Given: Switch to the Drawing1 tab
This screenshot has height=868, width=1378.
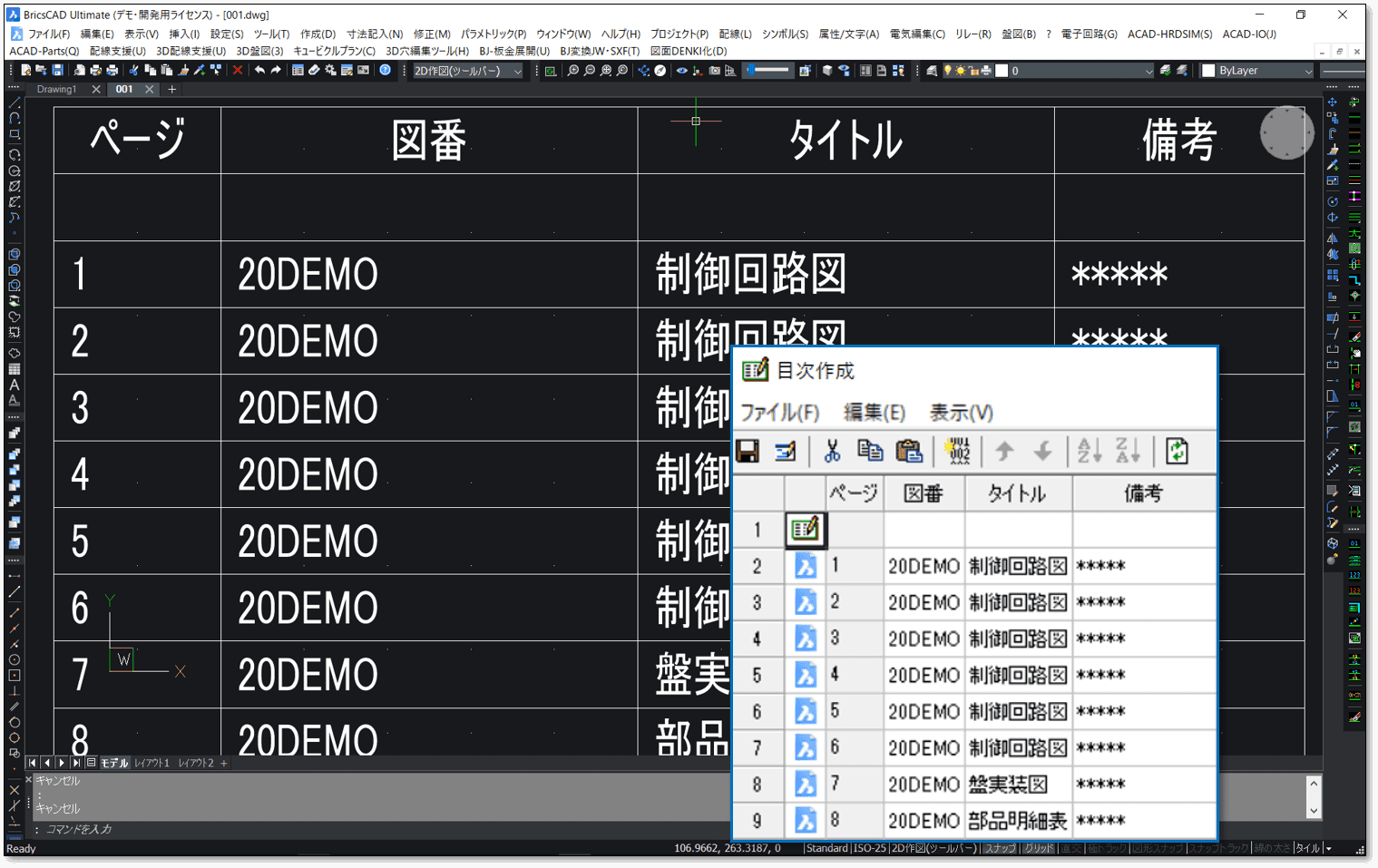Looking at the screenshot, I should pyautogui.click(x=56, y=89).
